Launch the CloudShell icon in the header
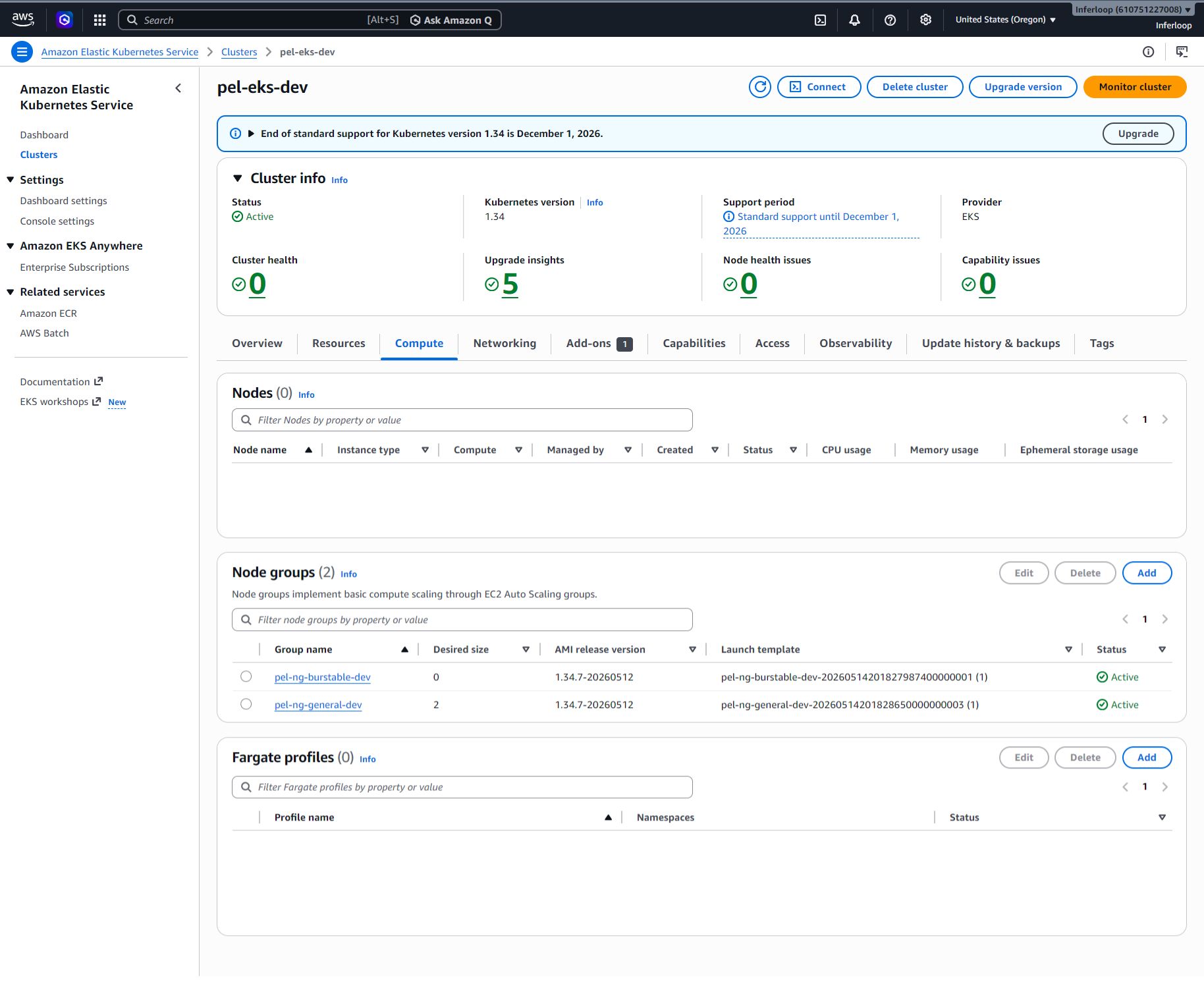Image resolution: width=1204 pixels, height=1001 pixels. tap(820, 20)
